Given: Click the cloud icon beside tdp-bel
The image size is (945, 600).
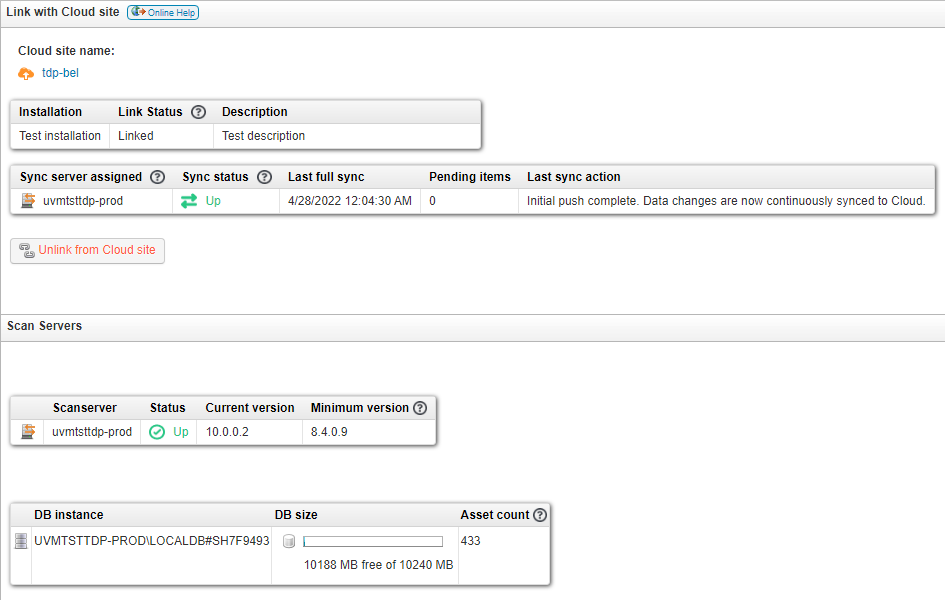Looking at the screenshot, I should [26, 73].
